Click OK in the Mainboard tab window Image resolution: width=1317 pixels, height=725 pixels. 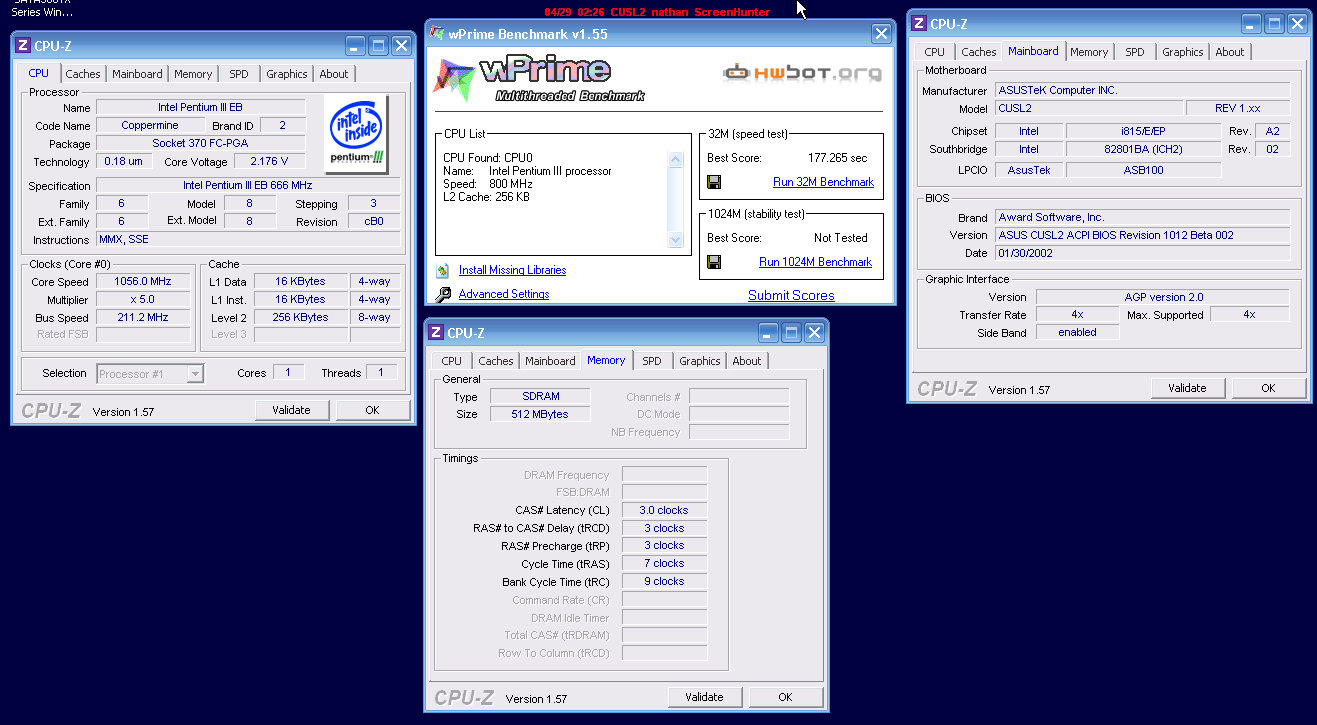[x=1268, y=388]
